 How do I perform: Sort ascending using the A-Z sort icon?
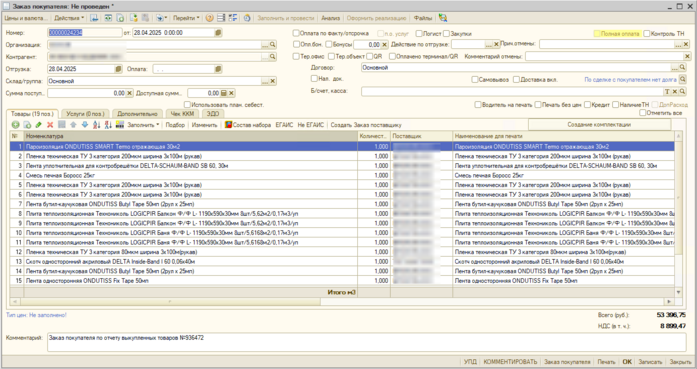pos(96,125)
